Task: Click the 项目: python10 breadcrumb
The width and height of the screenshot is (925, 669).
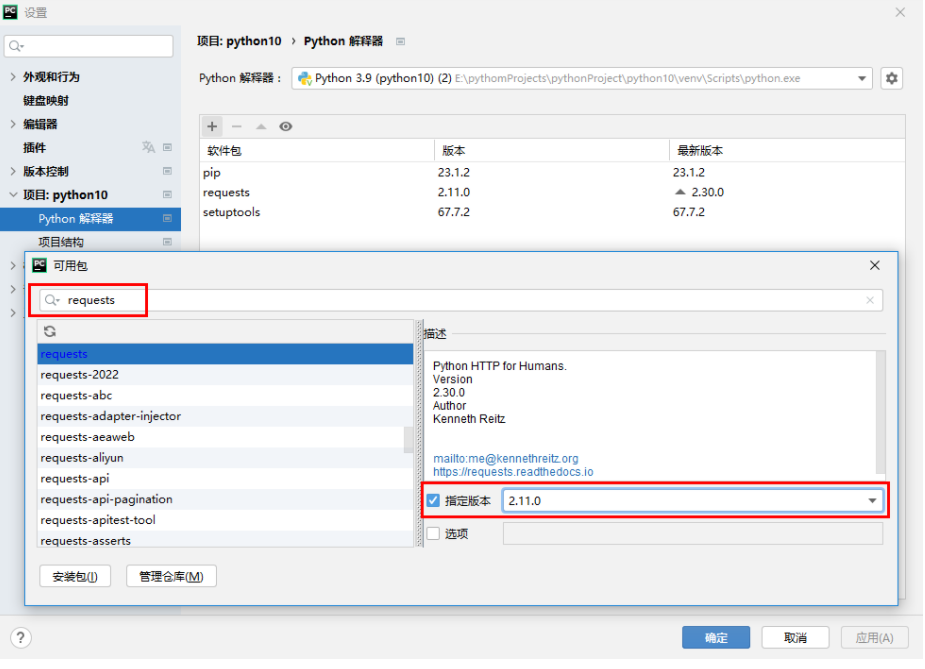Action: tap(240, 41)
